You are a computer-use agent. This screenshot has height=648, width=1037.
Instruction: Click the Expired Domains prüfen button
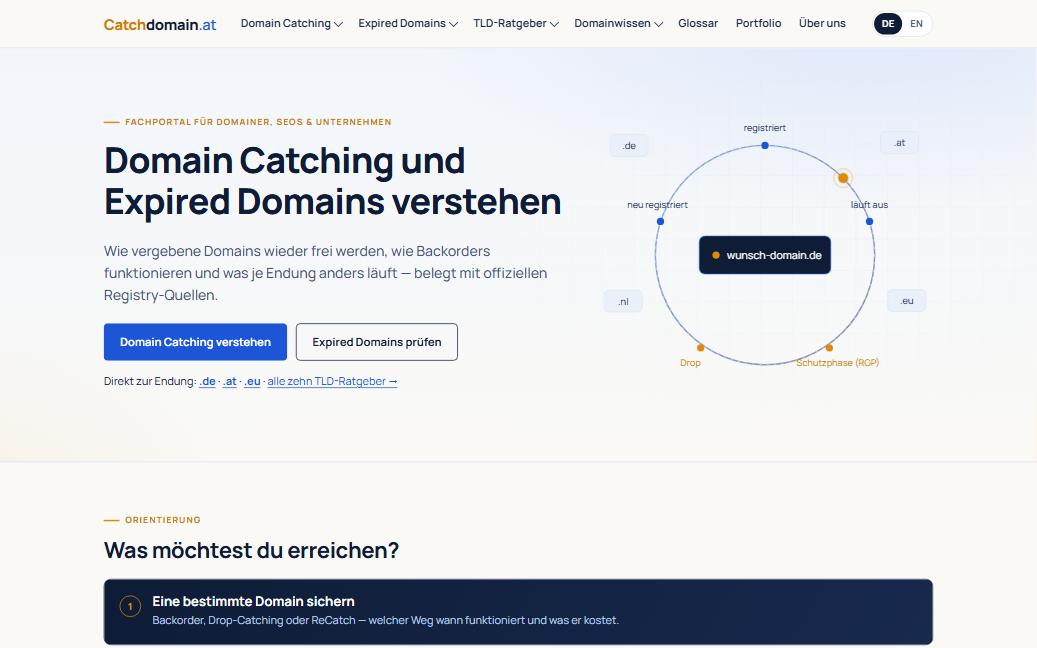point(376,342)
